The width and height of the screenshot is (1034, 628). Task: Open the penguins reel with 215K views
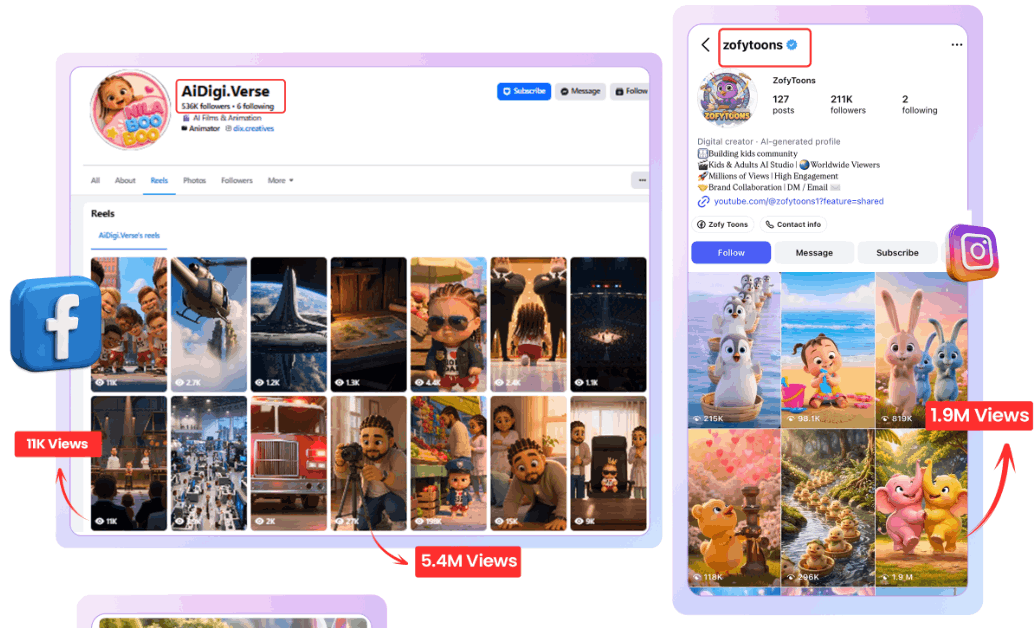[734, 350]
